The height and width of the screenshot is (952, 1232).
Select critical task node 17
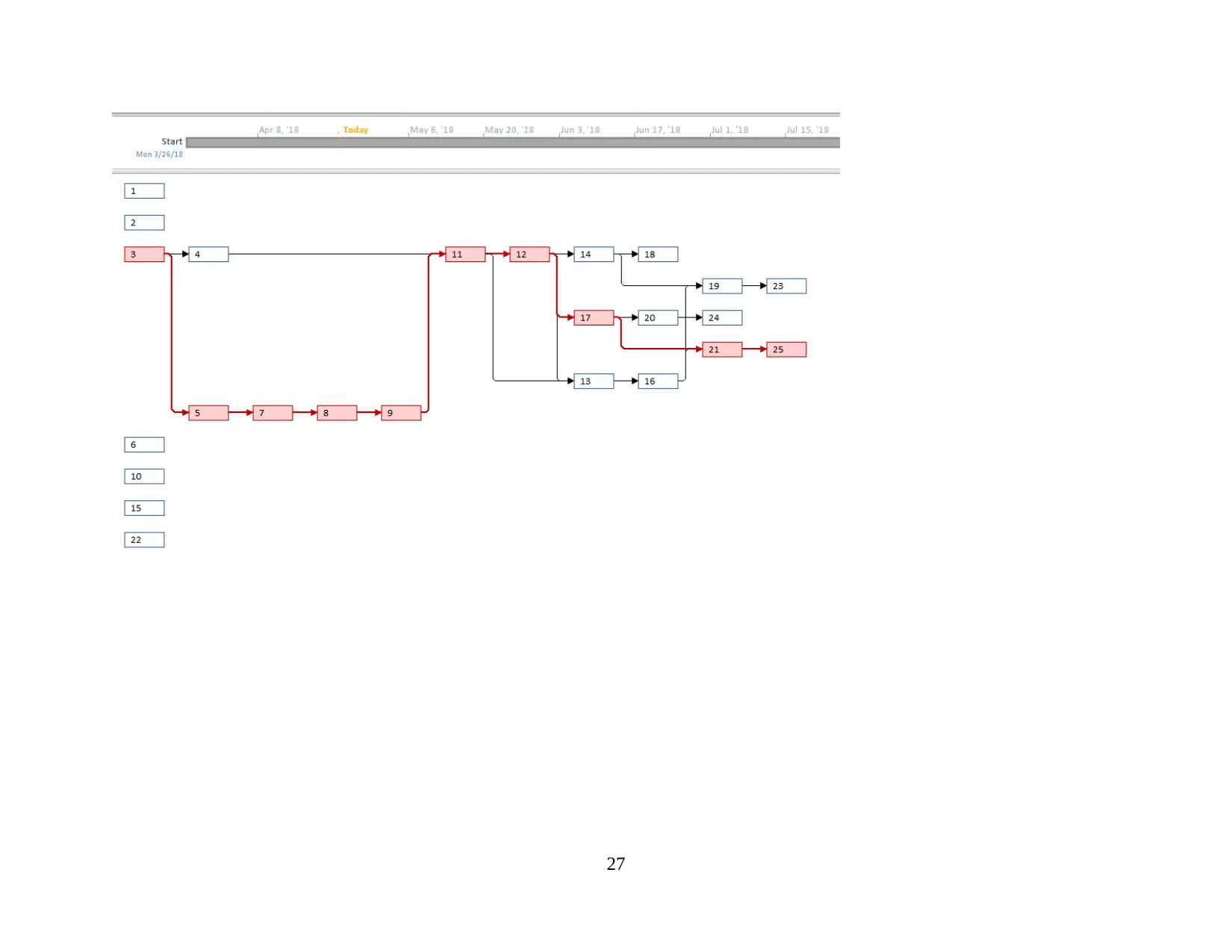click(594, 318)
